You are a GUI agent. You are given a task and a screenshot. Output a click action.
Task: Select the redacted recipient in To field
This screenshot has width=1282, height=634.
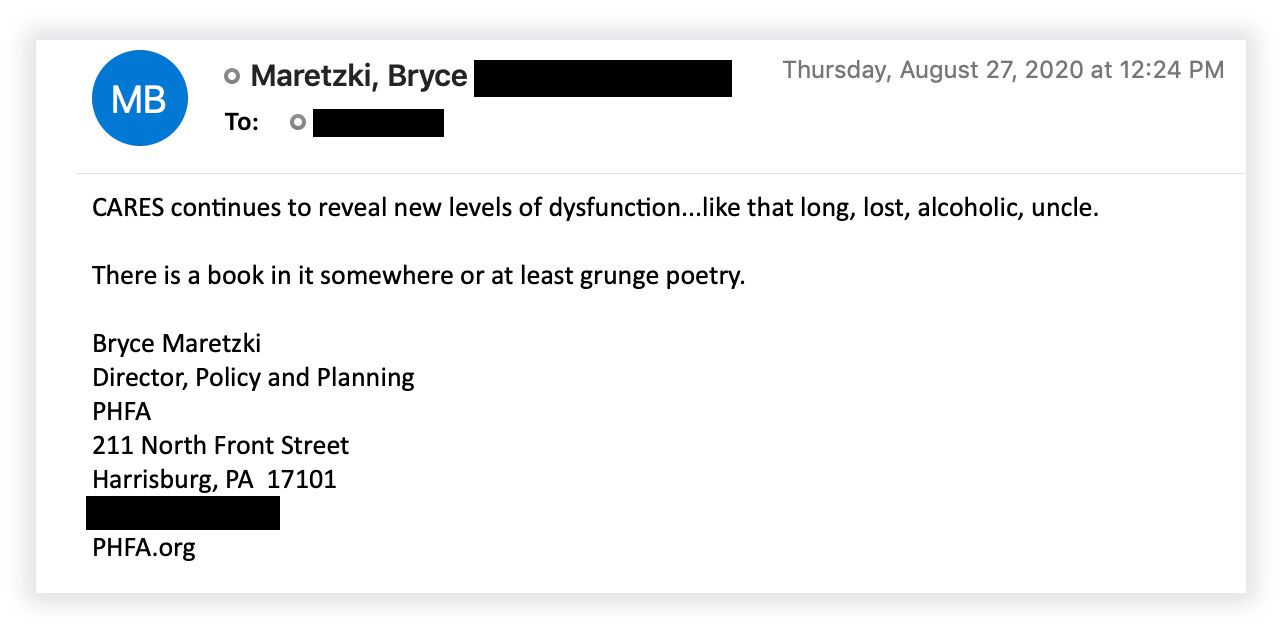[378, 123]
